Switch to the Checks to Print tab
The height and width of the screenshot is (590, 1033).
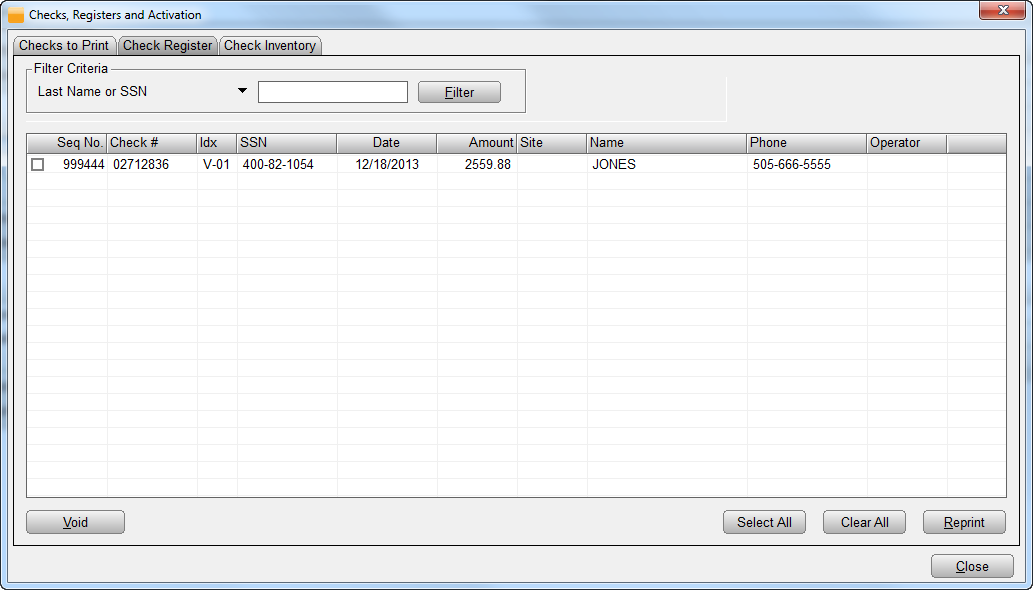(64, 46)
